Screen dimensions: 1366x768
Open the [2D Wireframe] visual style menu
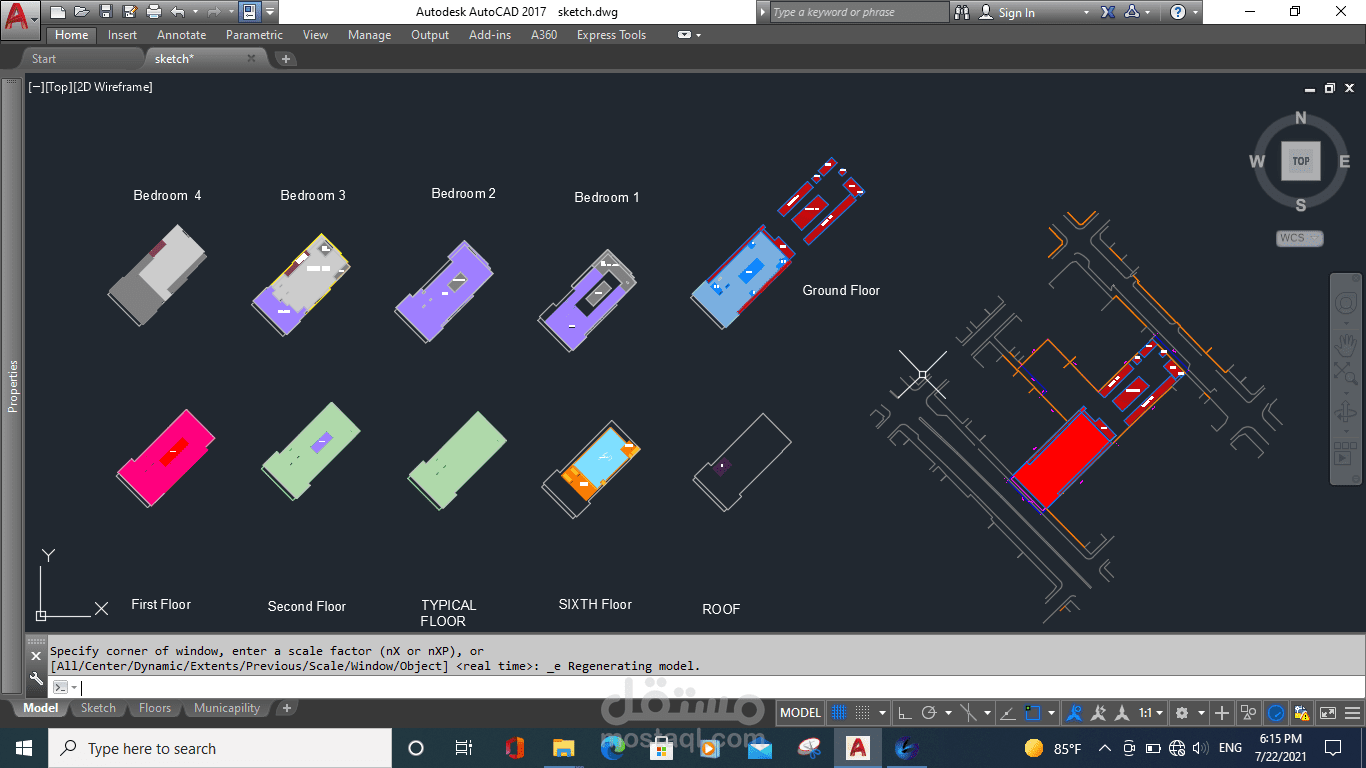(113, 87)
